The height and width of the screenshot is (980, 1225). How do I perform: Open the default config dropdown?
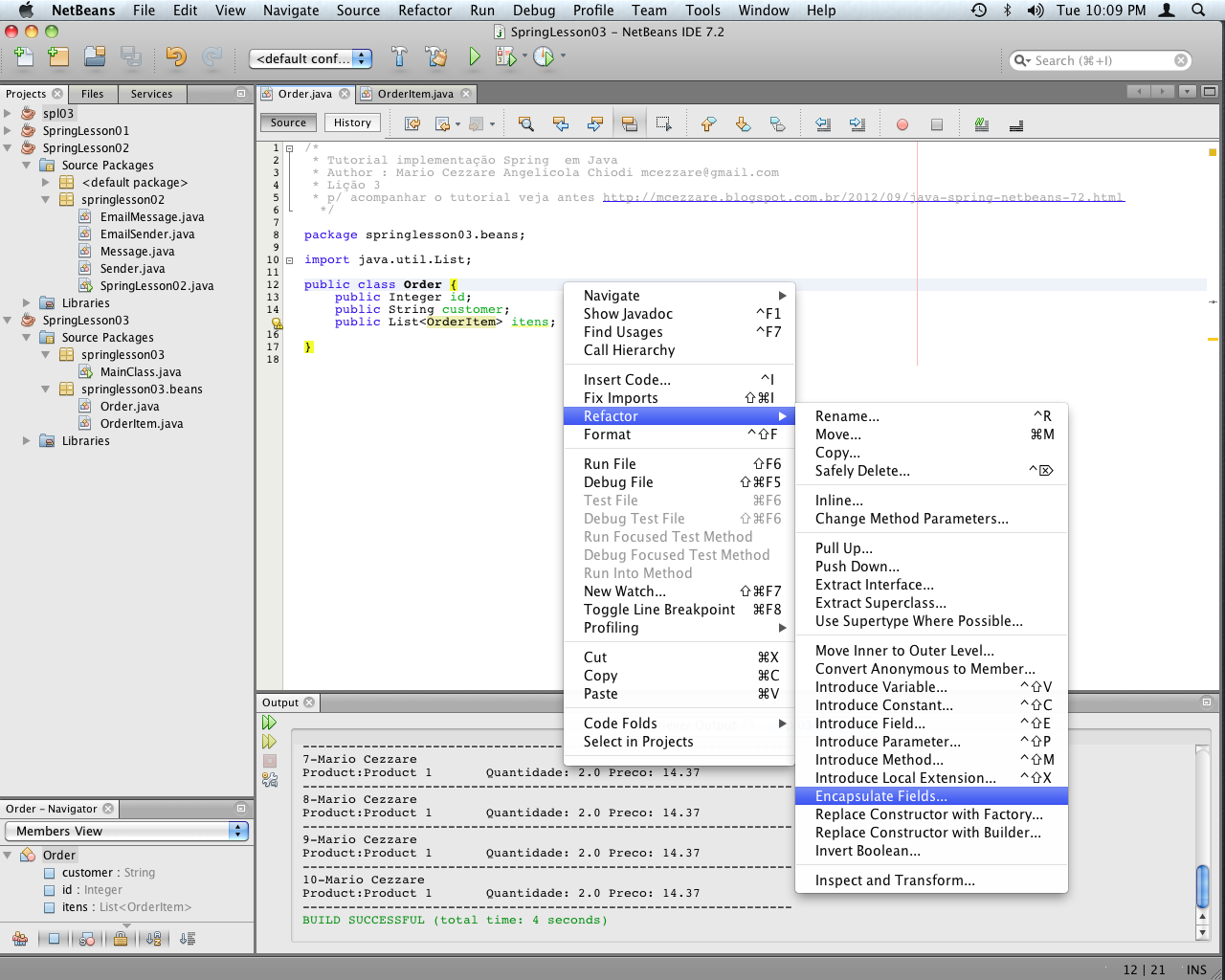click(x=310, y=58)
